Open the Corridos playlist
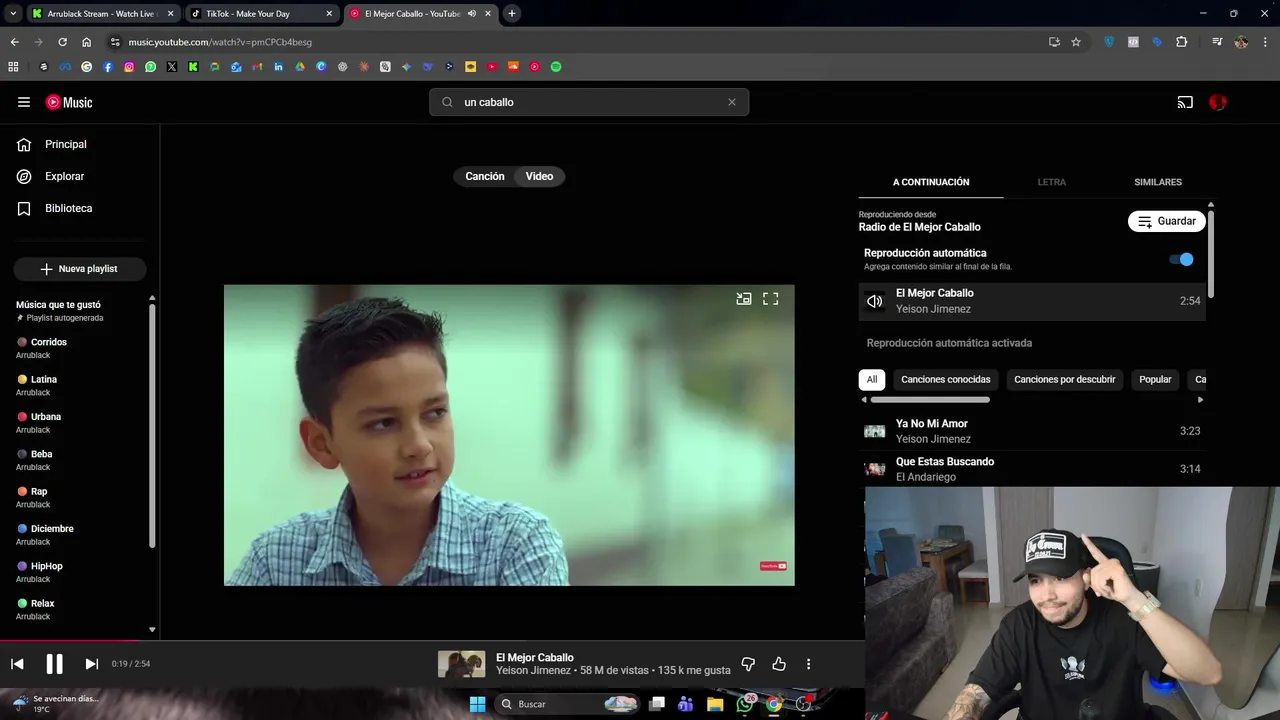 point(48,342)
